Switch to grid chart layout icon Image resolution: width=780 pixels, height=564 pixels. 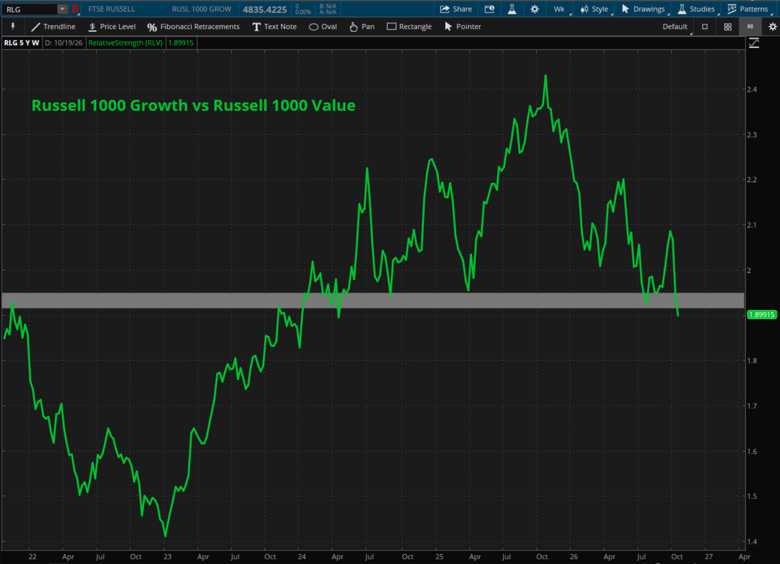727,27
